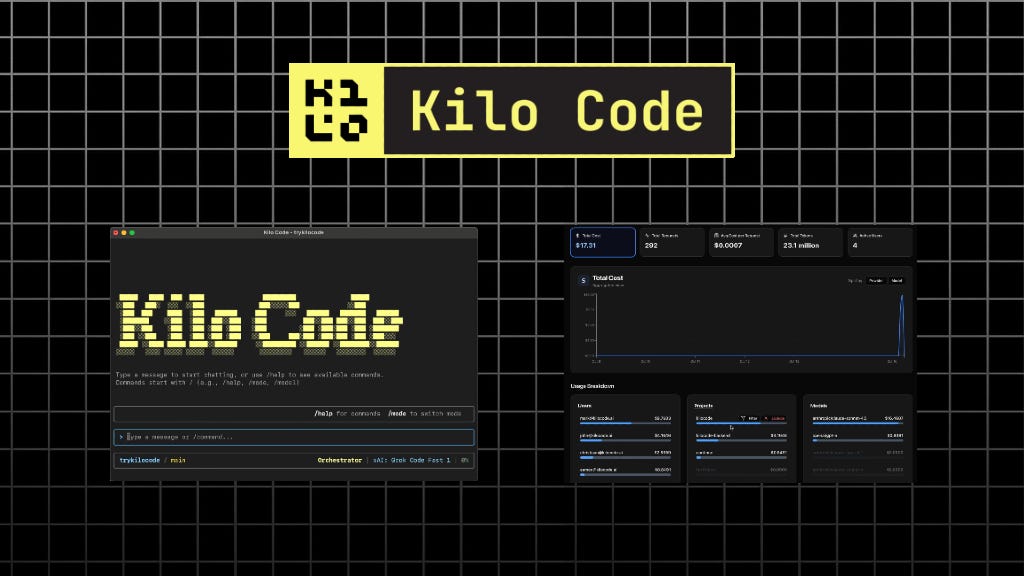Image resolution: width=1024 pixels, height=576 pixels.
Task: Click Filter button in first Projects row
Action: [x=749, y=418]
